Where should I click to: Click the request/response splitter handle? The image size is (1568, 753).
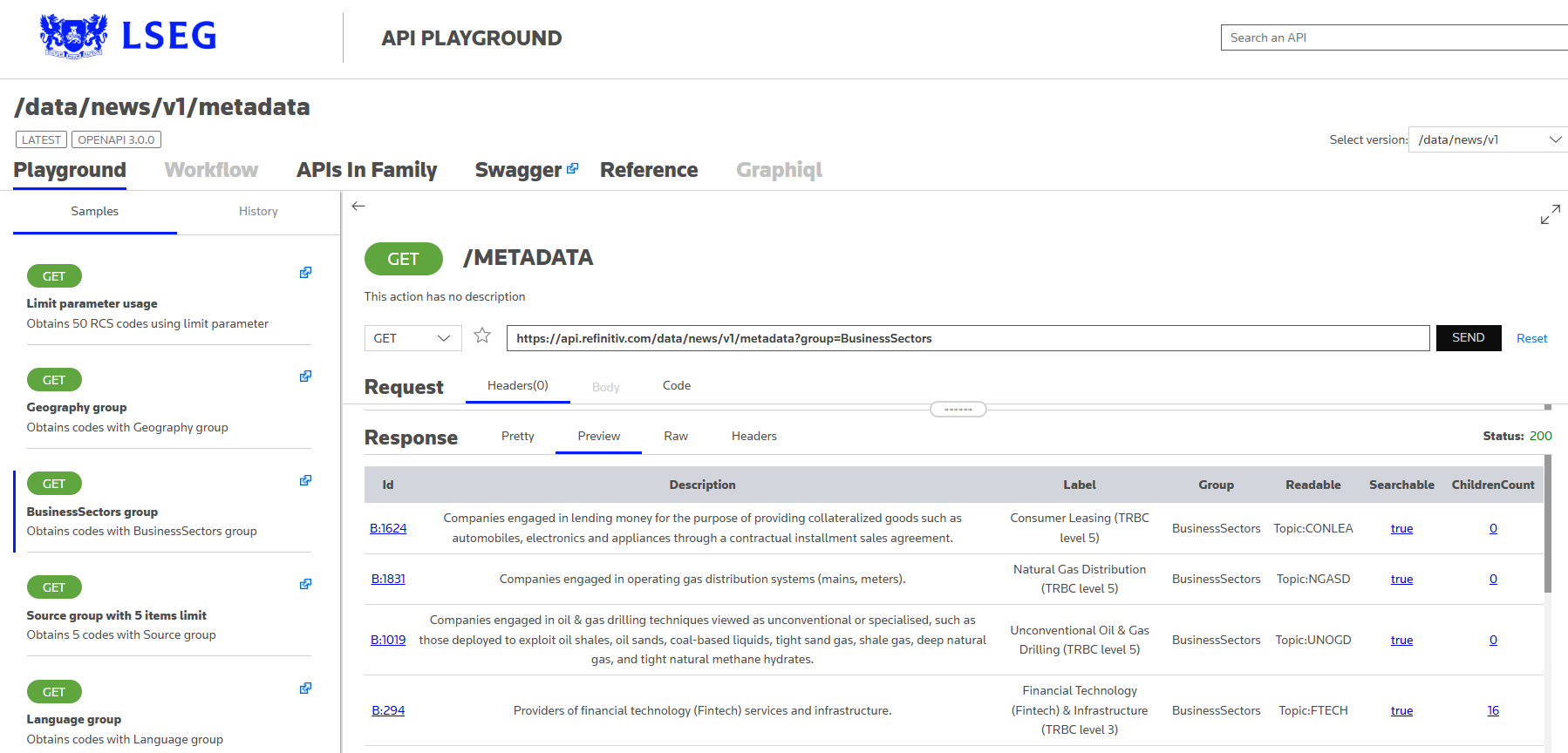coord(958,409)
